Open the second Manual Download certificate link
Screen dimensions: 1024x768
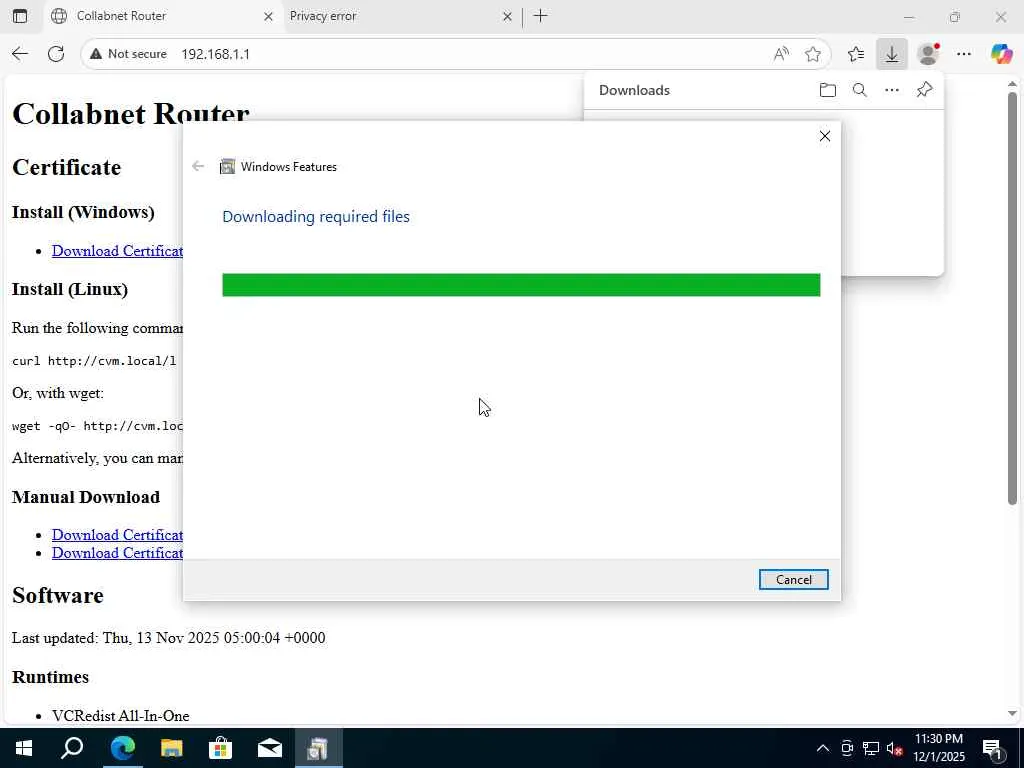click(x=118, y=553)
